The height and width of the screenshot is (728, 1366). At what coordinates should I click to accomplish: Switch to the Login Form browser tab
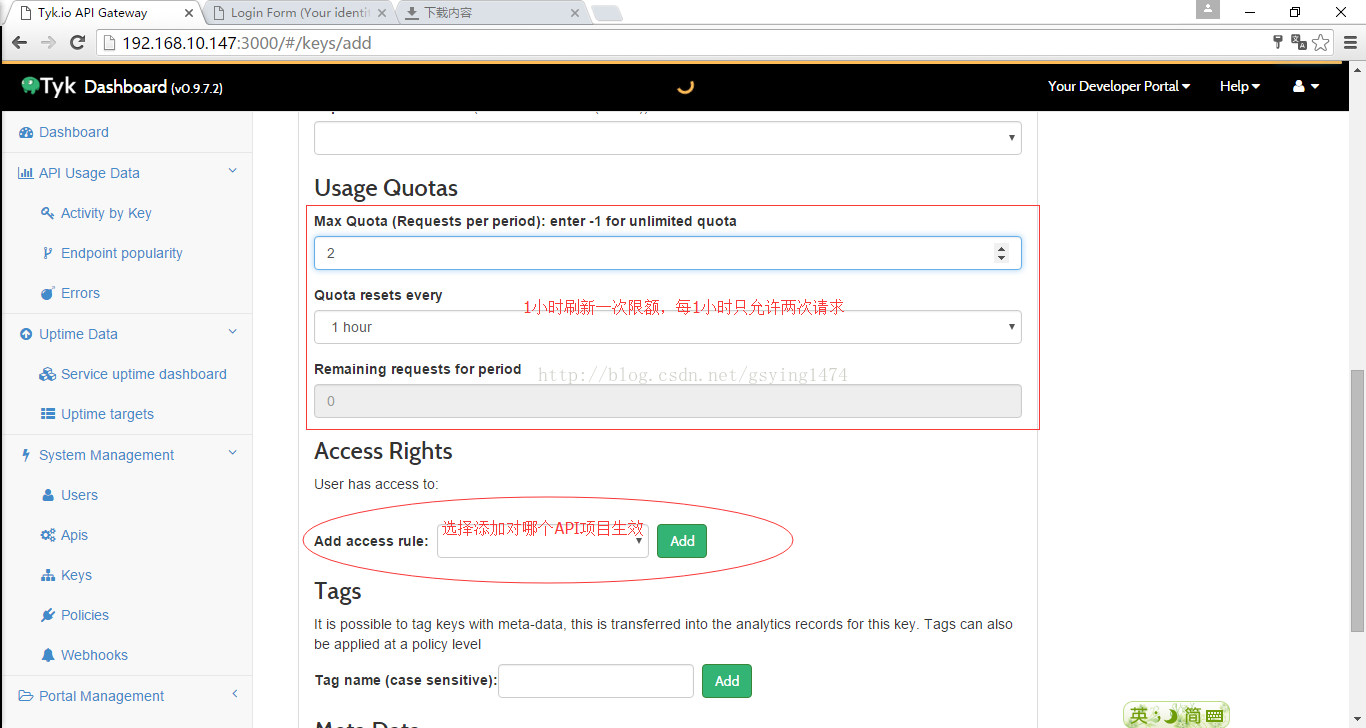coord(299,13)
